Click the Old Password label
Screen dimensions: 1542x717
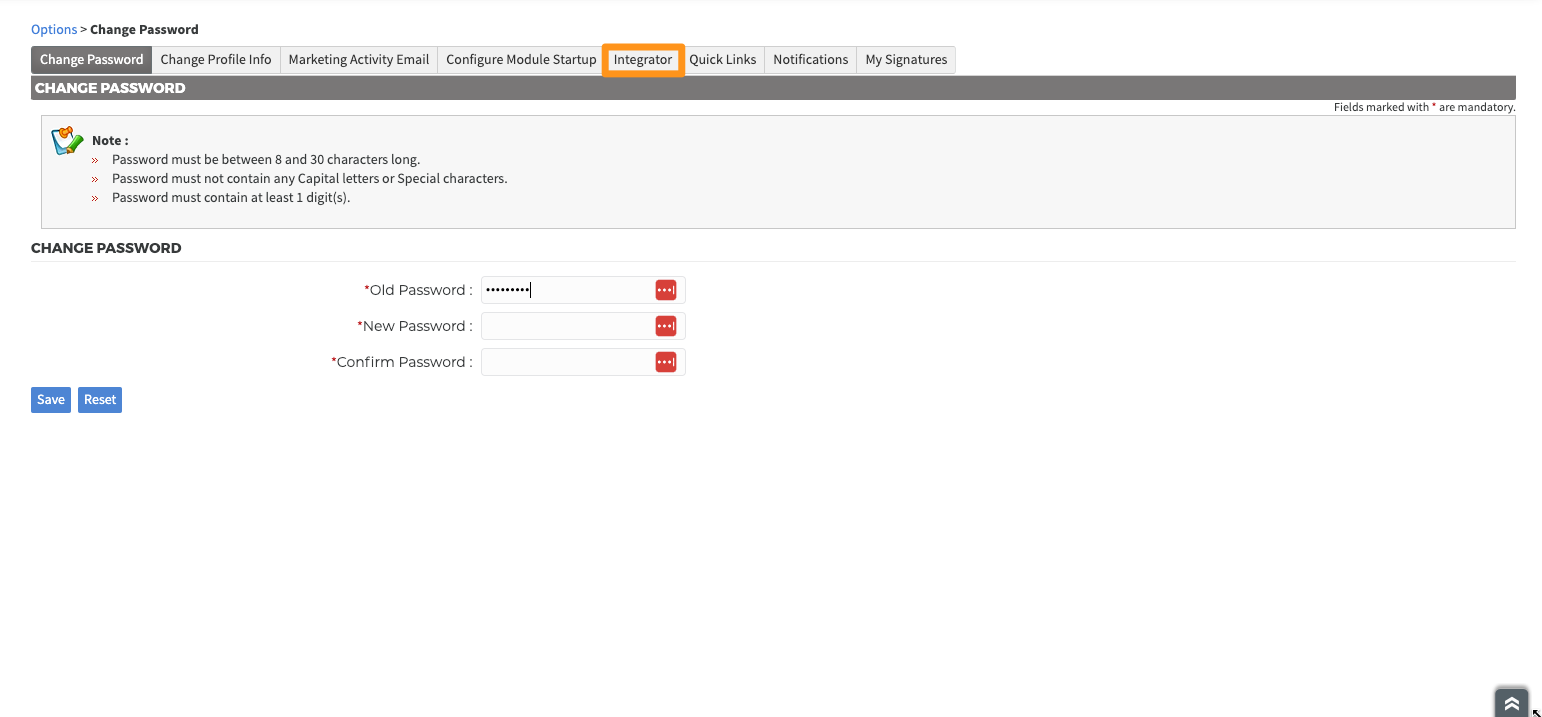click(x=418, y=290)
